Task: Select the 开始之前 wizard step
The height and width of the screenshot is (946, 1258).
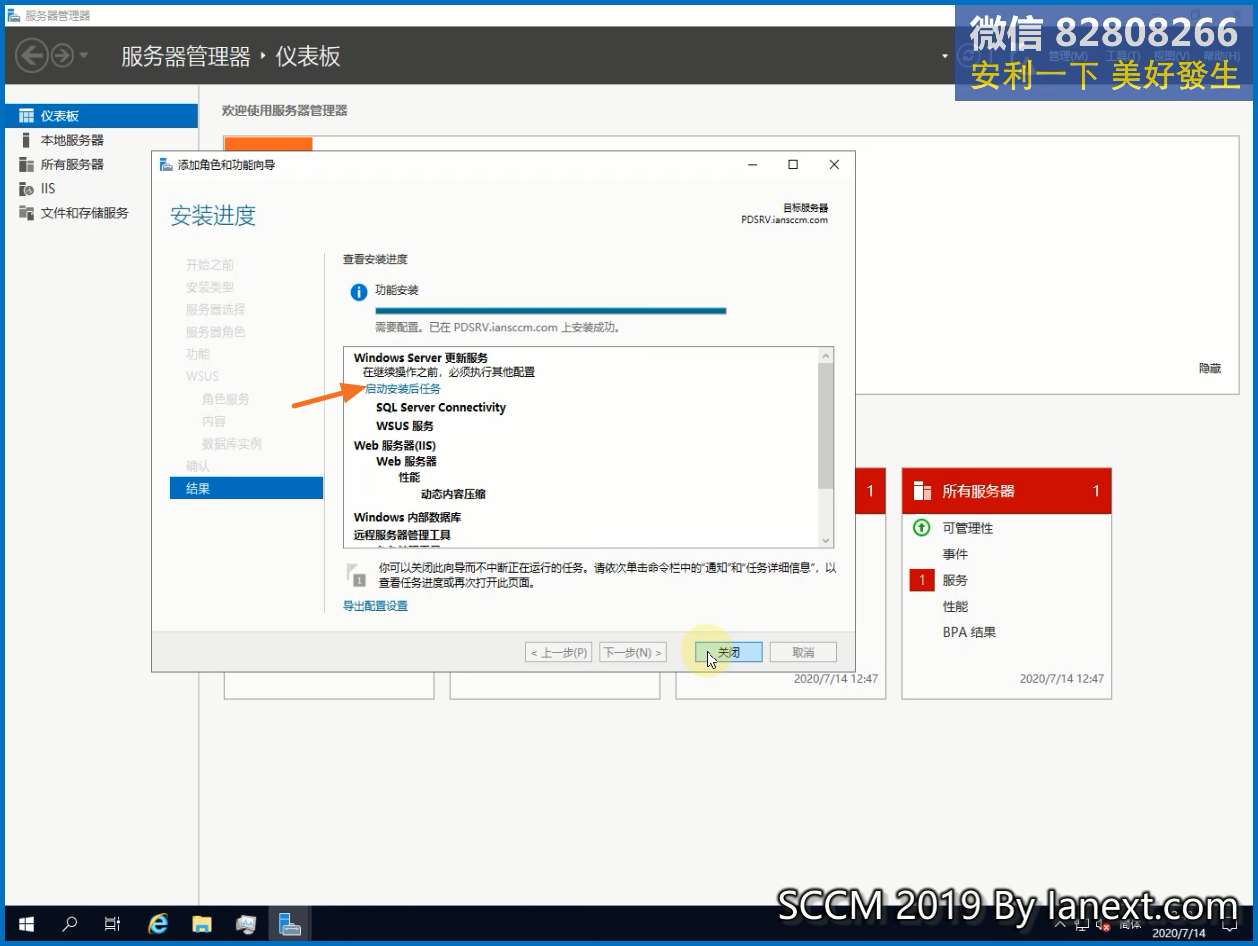Action: [x=210, y=265]
